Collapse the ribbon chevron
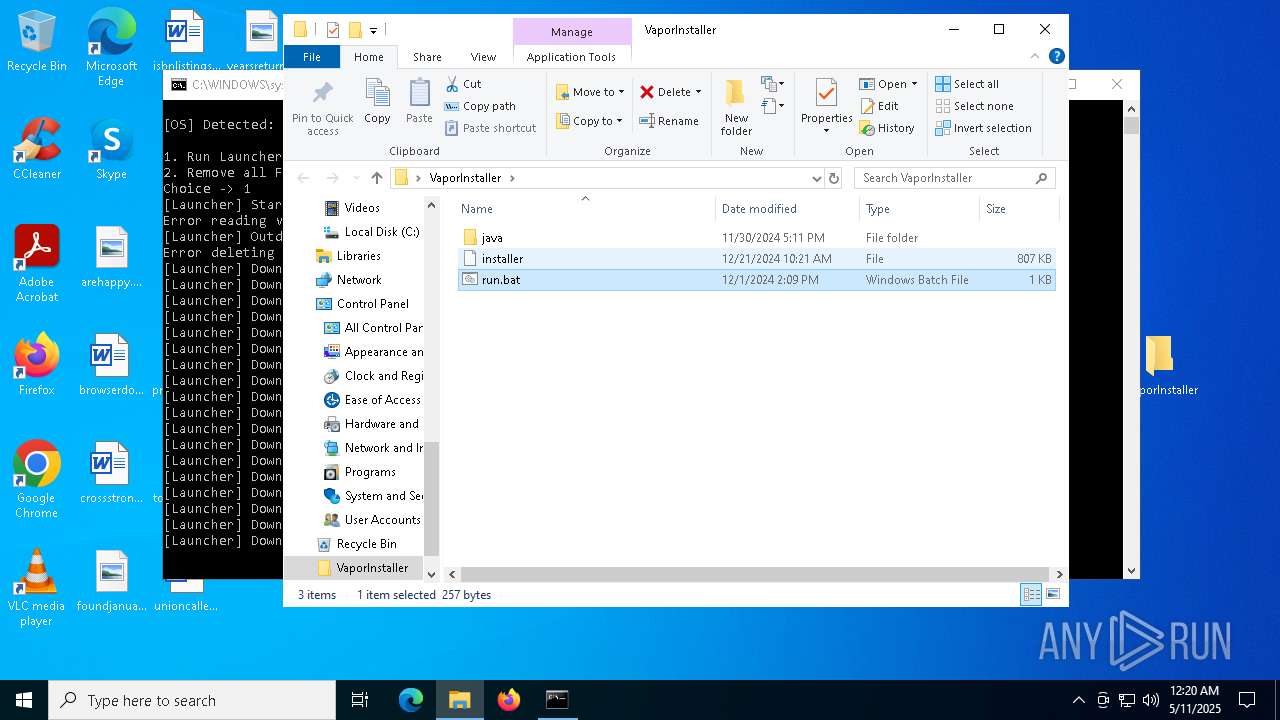Screen dimensions: 1280x720 point(1036,57)
